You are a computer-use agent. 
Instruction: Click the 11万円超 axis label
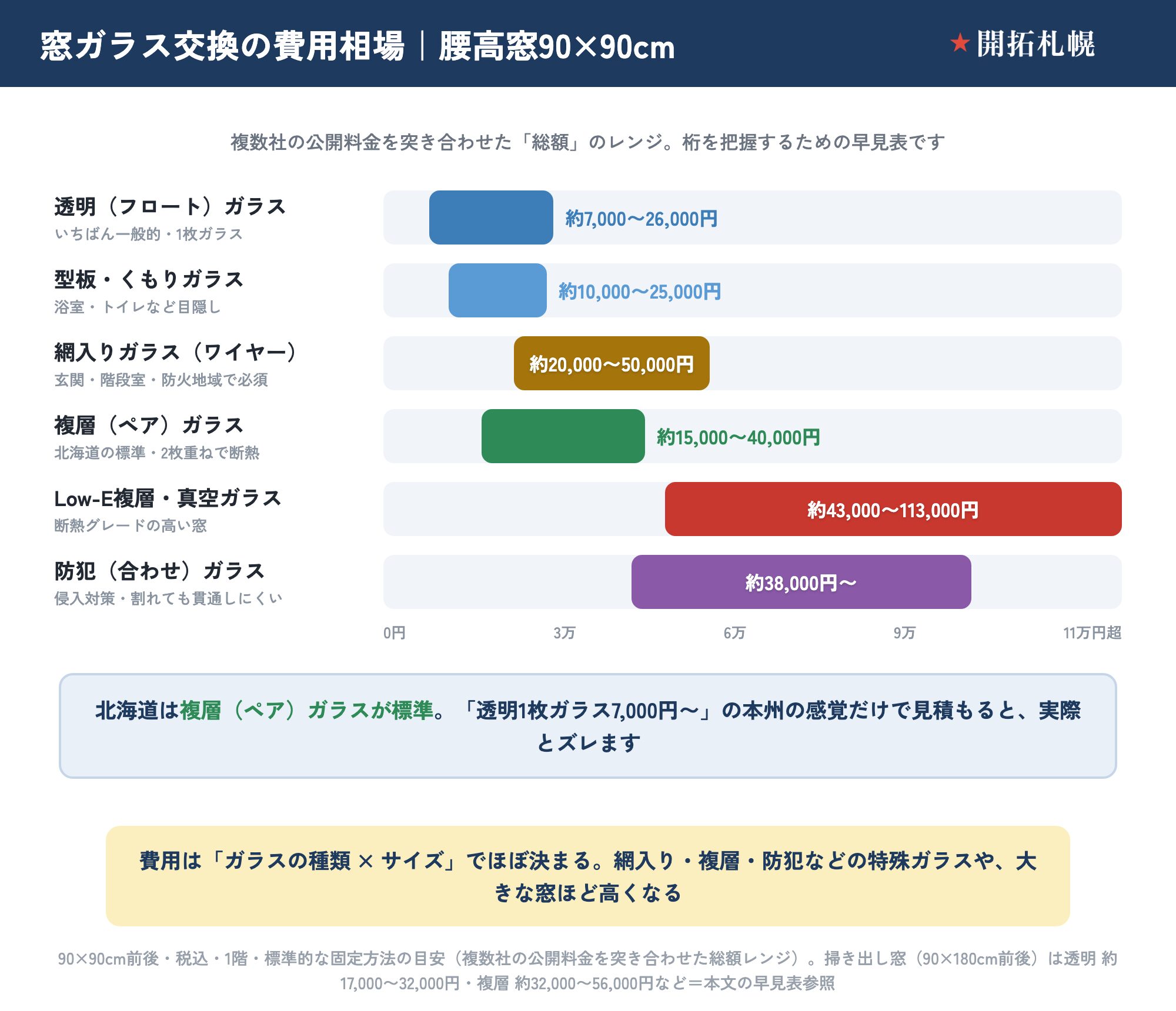pos(1093,633)
